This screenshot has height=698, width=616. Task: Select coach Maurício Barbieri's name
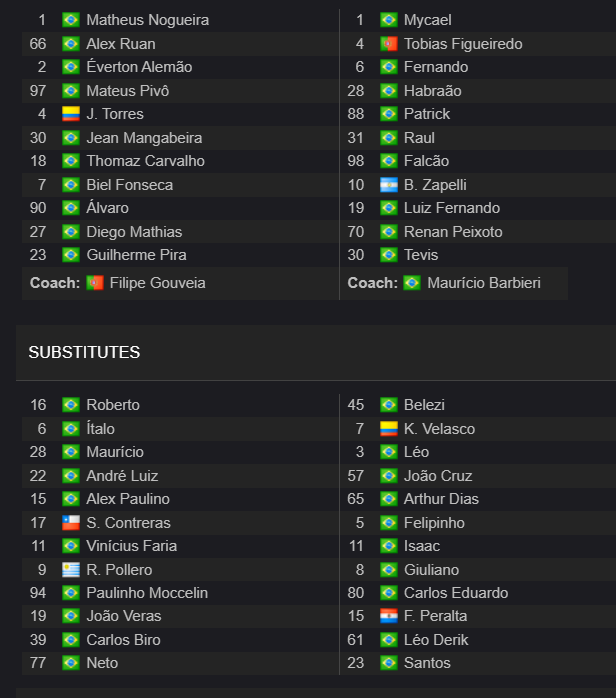[x=484, y=283]
